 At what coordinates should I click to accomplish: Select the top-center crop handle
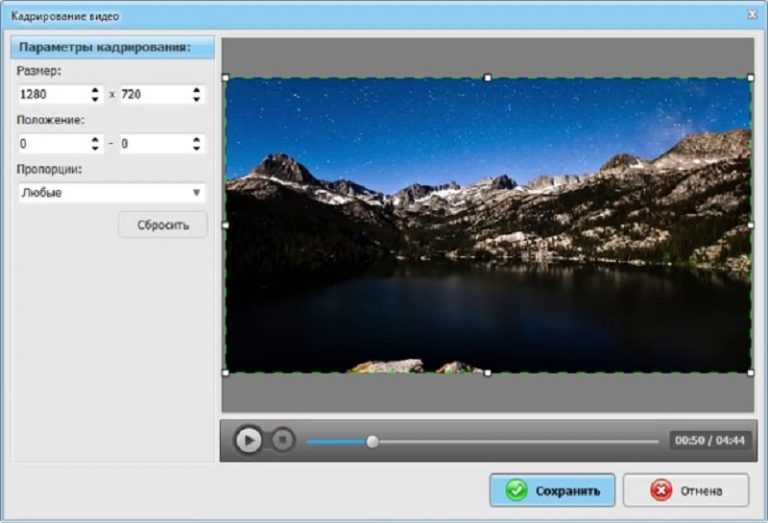(x=487, y=77)
